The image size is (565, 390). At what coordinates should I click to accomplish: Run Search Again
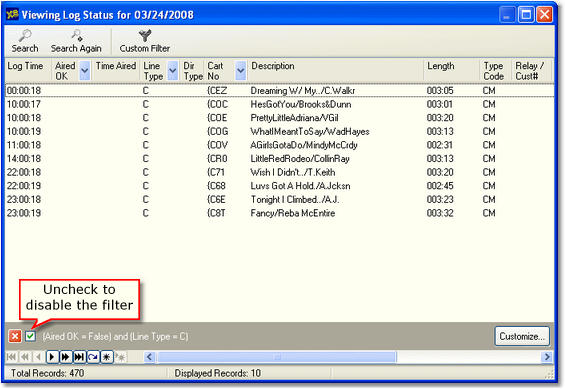pyautogui.click(x=76, y=41)
